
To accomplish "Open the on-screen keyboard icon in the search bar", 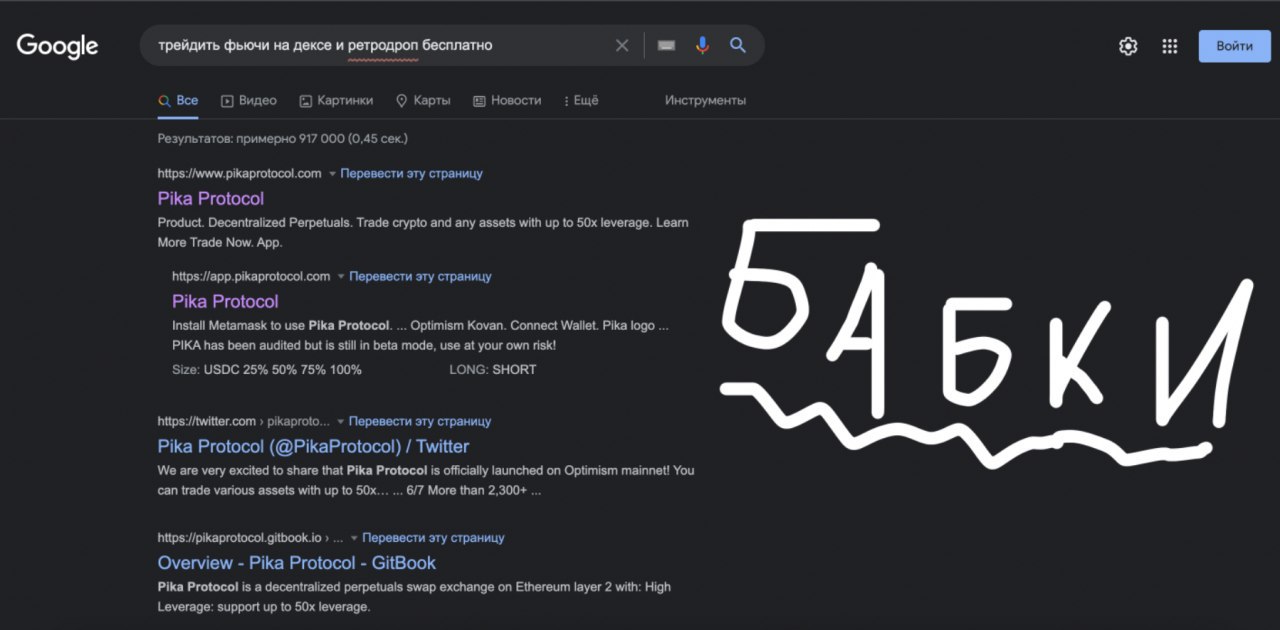I will pyautogui.click(x=666, y=45).
